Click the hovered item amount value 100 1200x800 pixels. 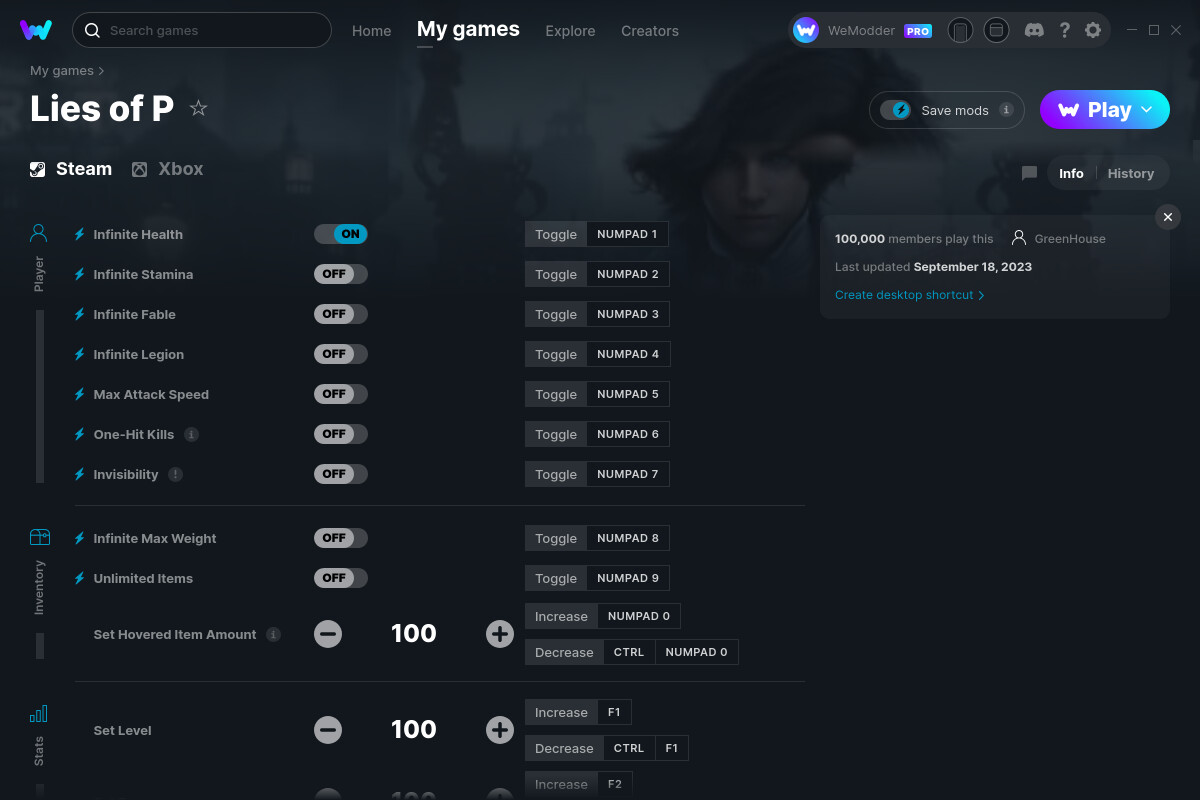click(414, 633)
